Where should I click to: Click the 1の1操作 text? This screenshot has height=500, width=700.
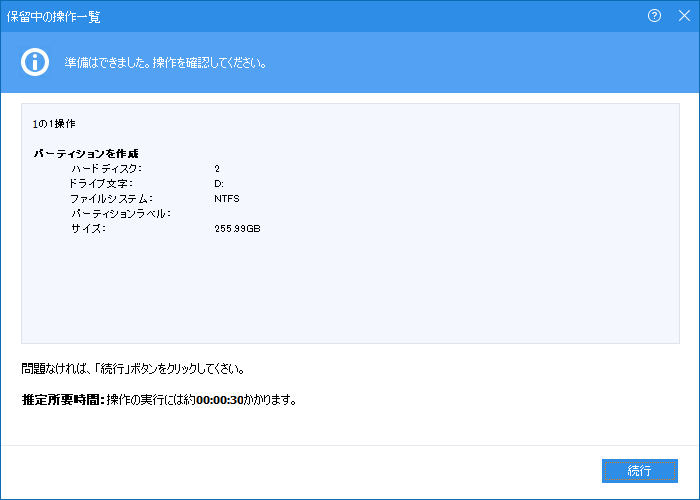point(54,124)
